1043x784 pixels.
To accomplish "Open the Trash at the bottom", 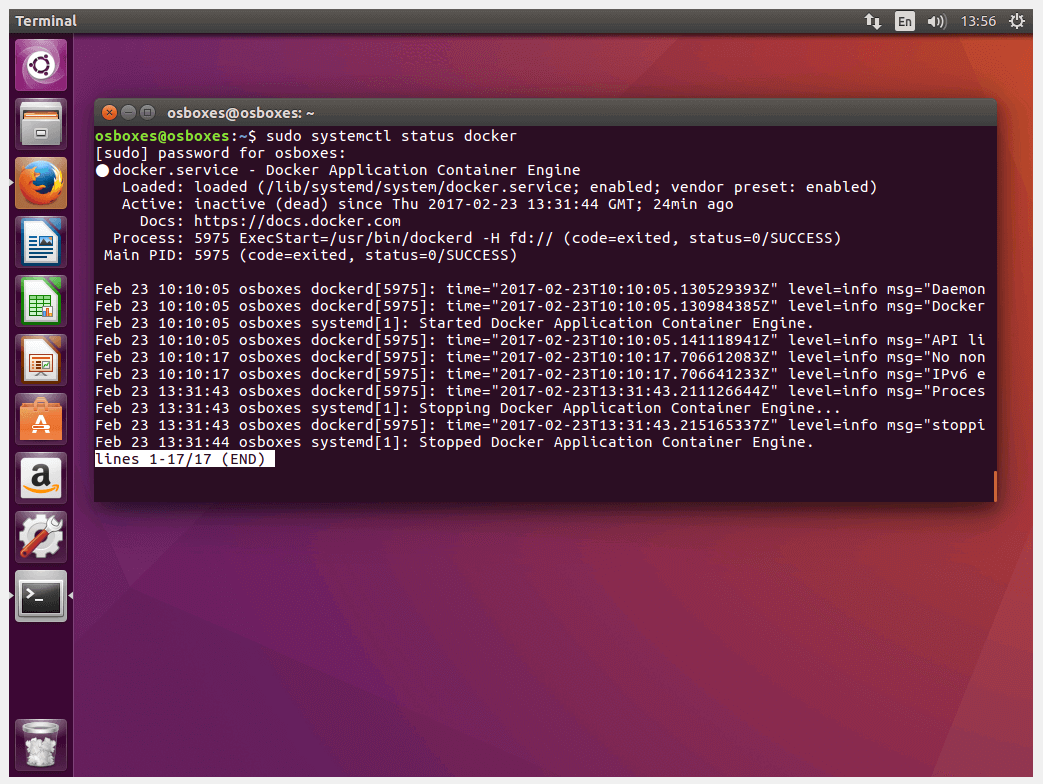I will [x=40, y=744].
